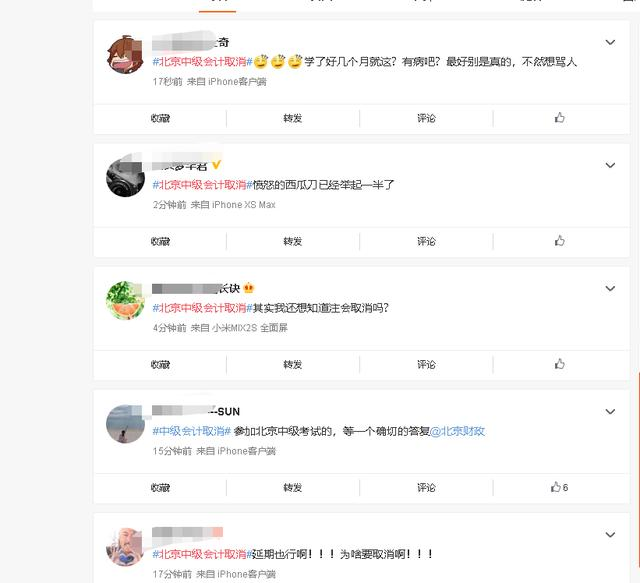Screen dimensions: 640x583
Task: Expand options chevron on the SUN post
Action: [x=610, y=411]
